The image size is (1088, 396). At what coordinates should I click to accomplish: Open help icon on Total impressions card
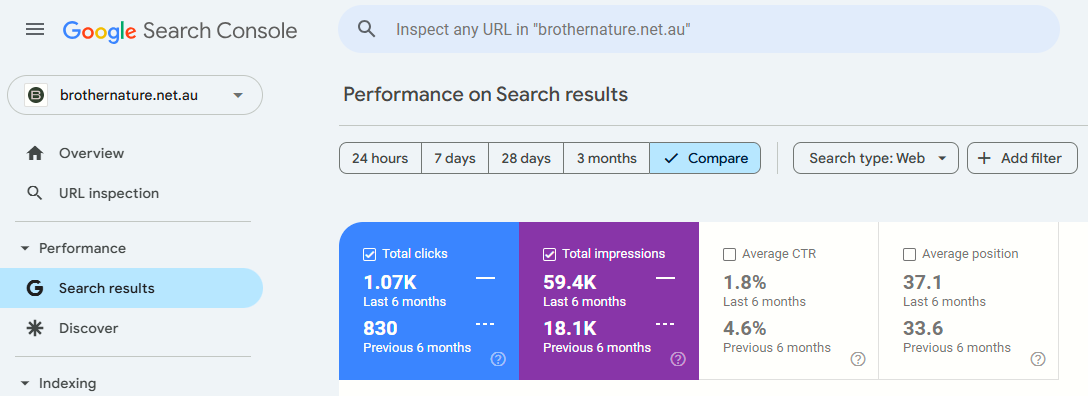click(678, 359)
